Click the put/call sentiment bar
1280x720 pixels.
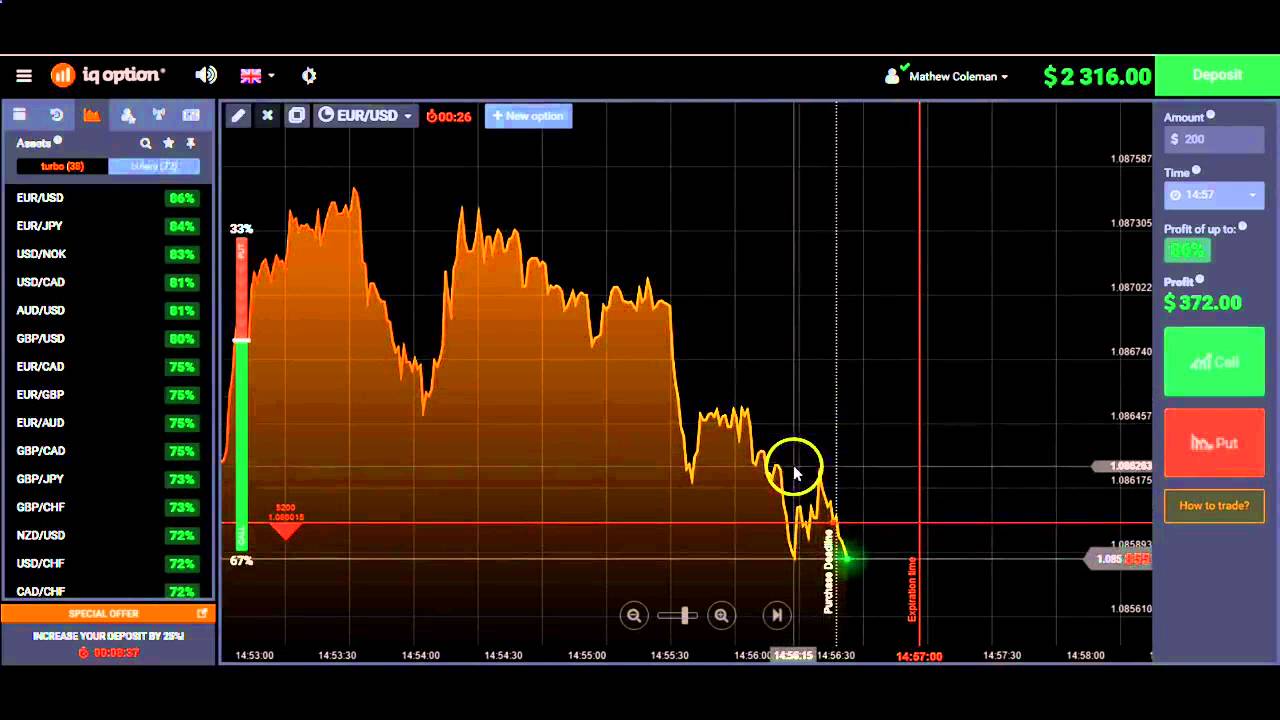pyautogui.click(x=241, y=394)
